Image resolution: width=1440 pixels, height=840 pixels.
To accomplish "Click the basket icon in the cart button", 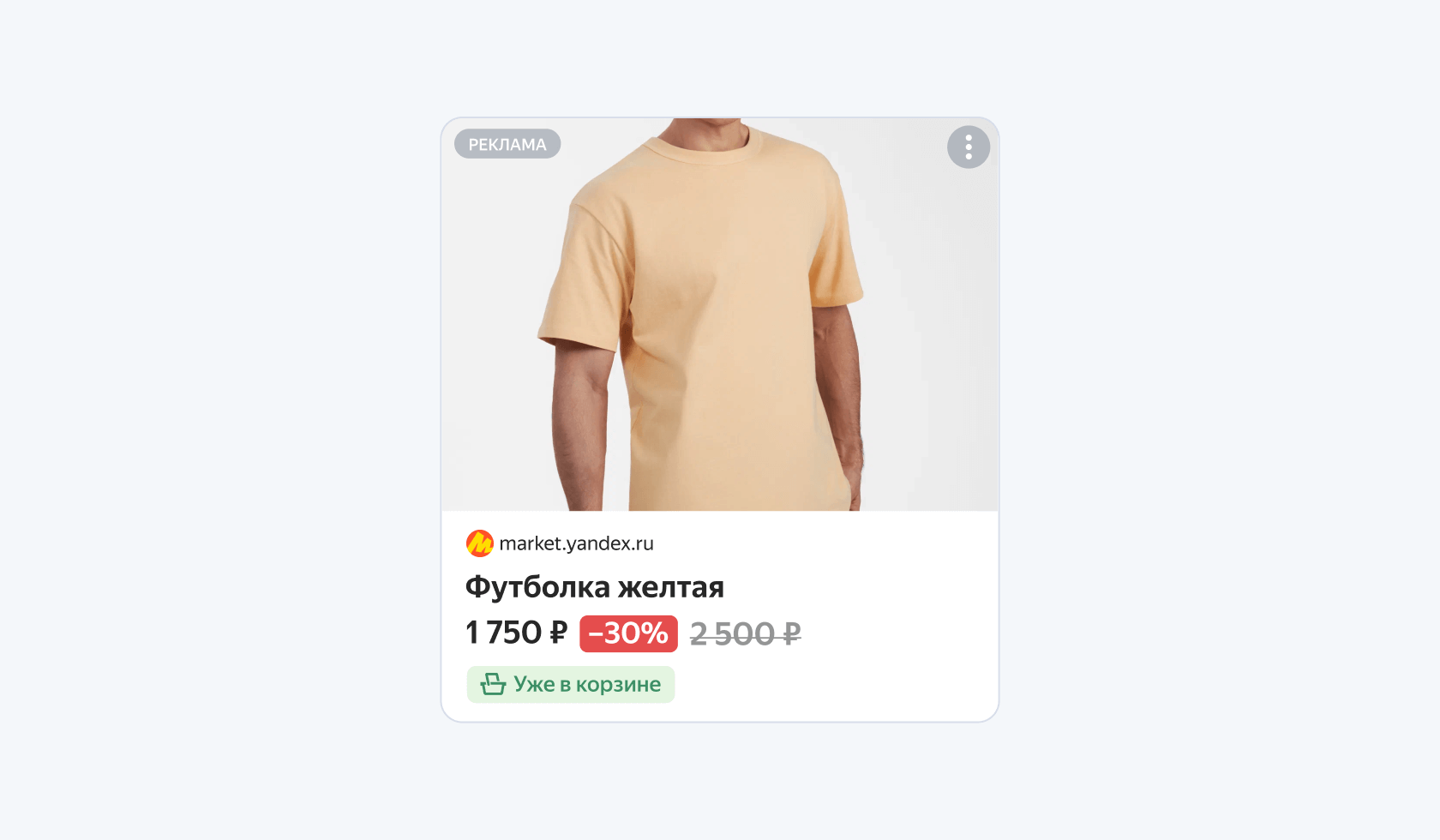I will pos(493,684).
